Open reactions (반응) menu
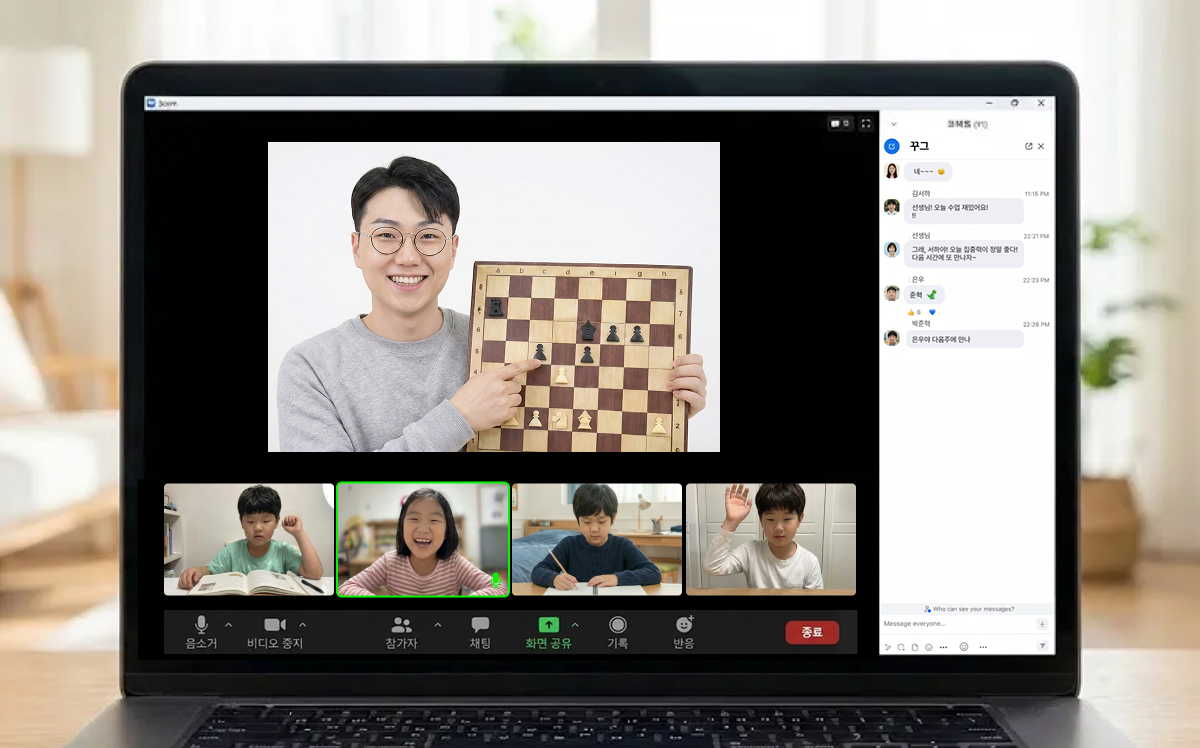Viewport: 1200px width, 748px height. [x=684, y=632]
